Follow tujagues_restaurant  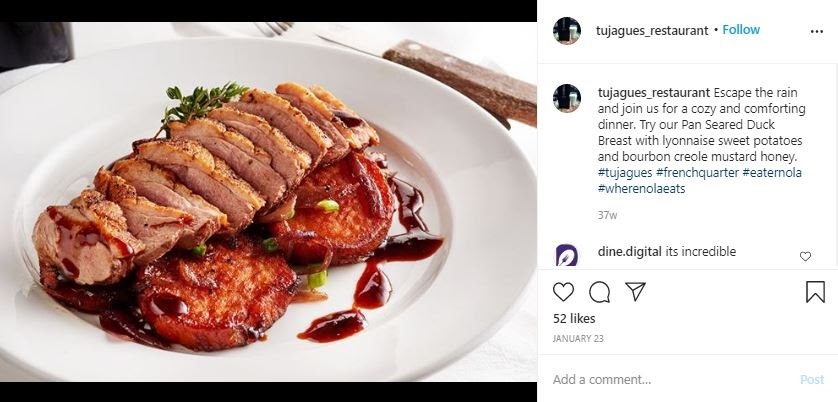tap(741, 30)
